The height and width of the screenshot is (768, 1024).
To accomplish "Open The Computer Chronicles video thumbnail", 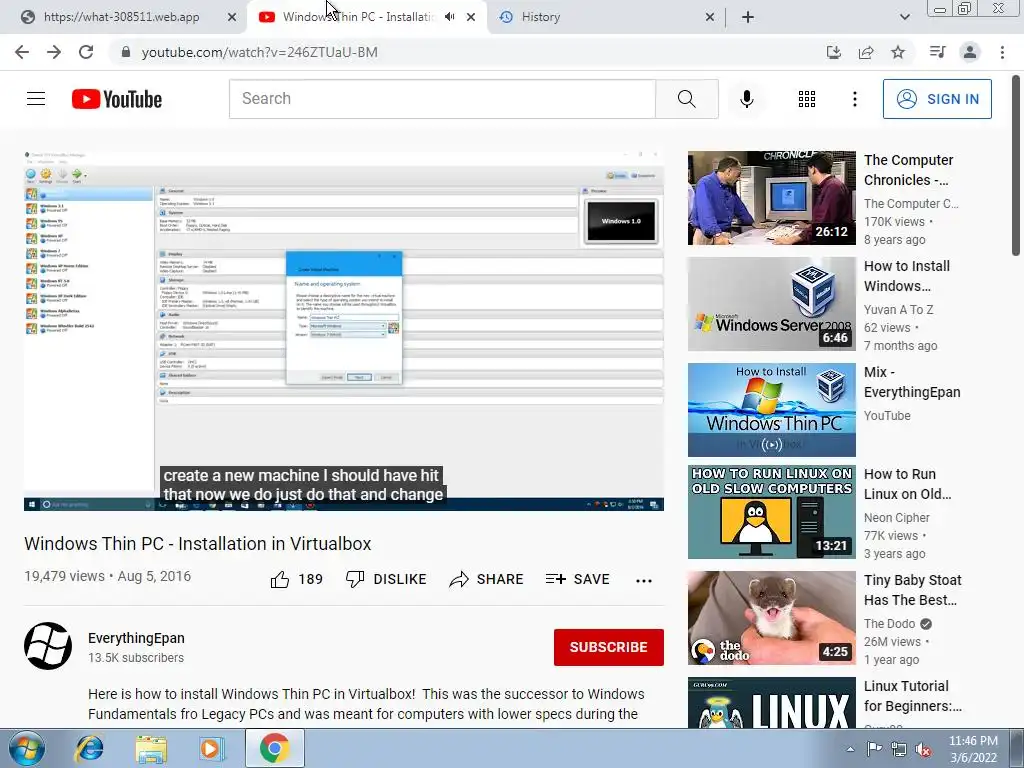I will (771, 198).
